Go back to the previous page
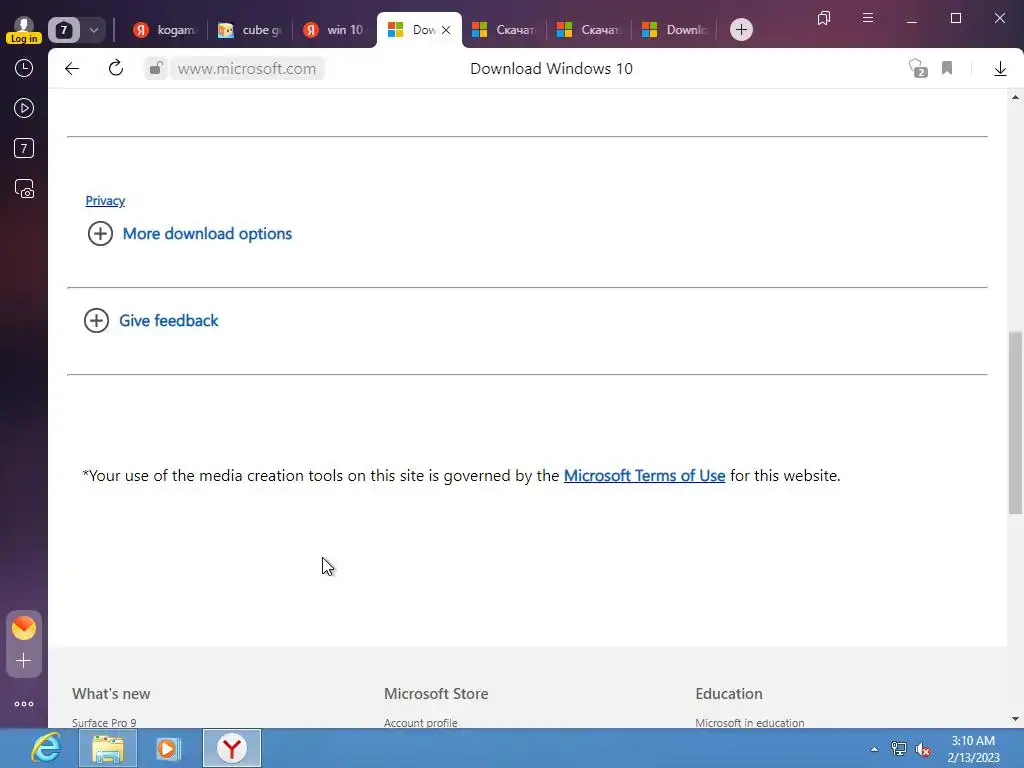This screenshot has height=768, width=1024. click(72, 69)
